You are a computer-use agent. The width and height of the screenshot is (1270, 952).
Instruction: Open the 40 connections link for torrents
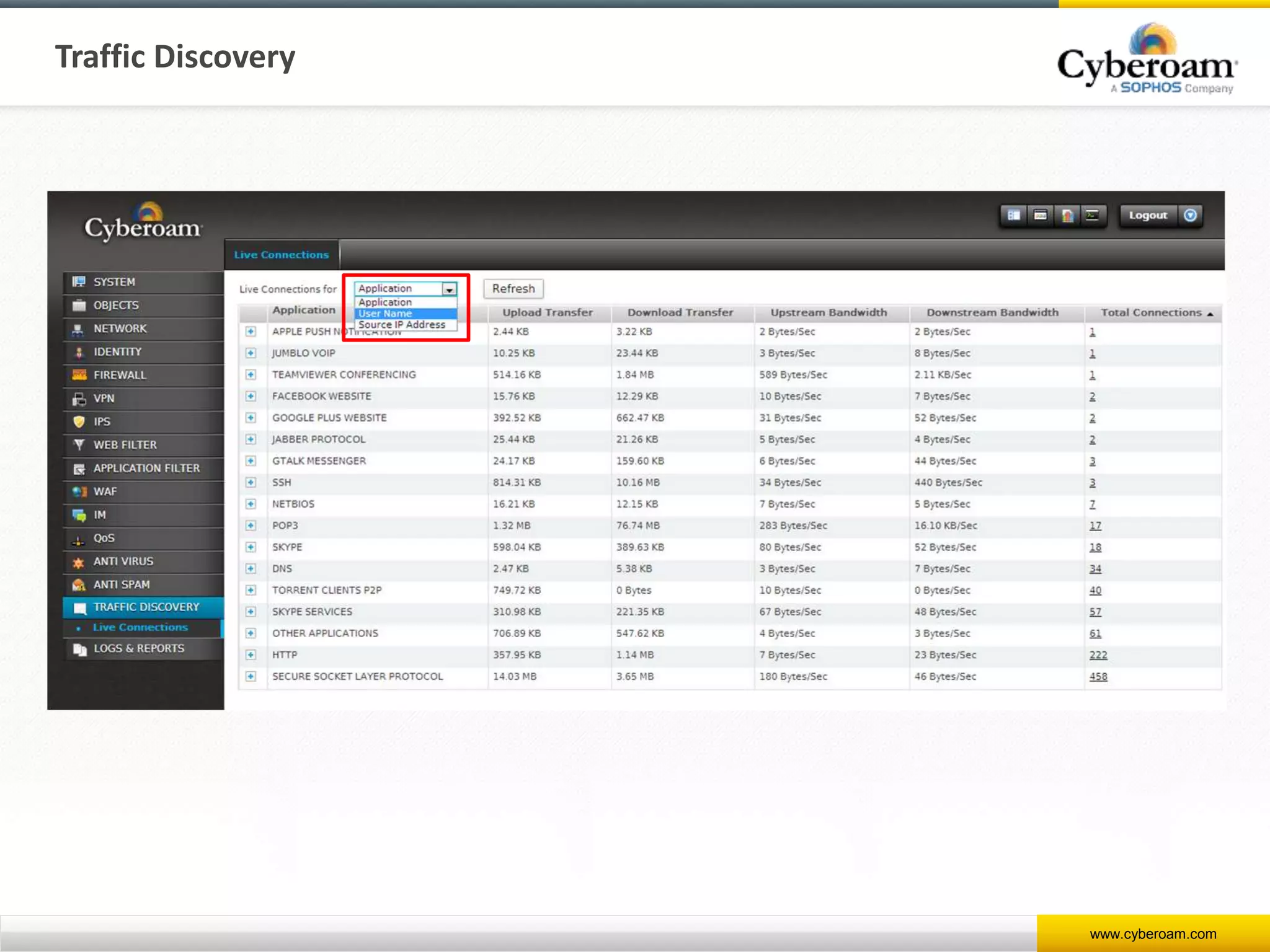pos(1096,591)
